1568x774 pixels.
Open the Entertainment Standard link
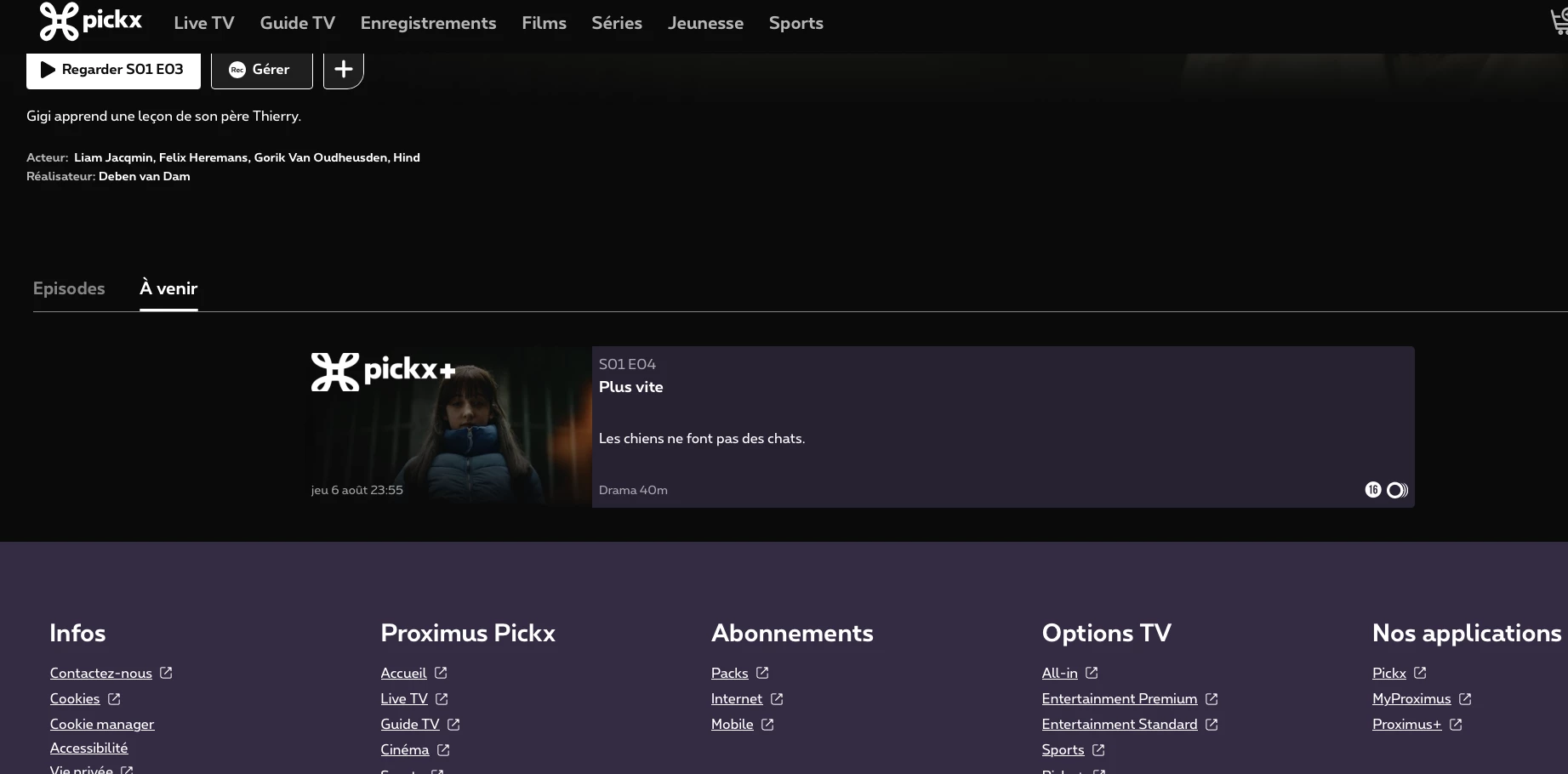coord(1120,724)
